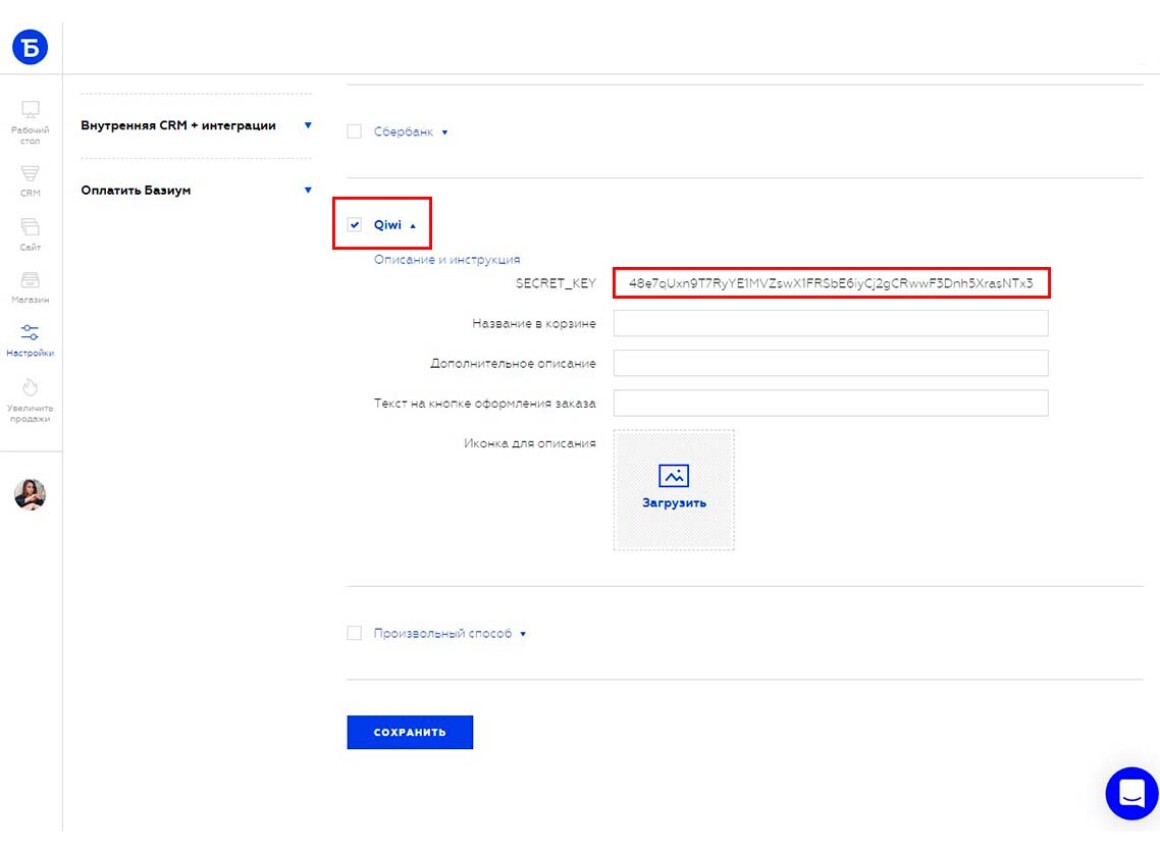
Task: Open Оплатить Базиум menu item
Action: [x=136, y=190]
